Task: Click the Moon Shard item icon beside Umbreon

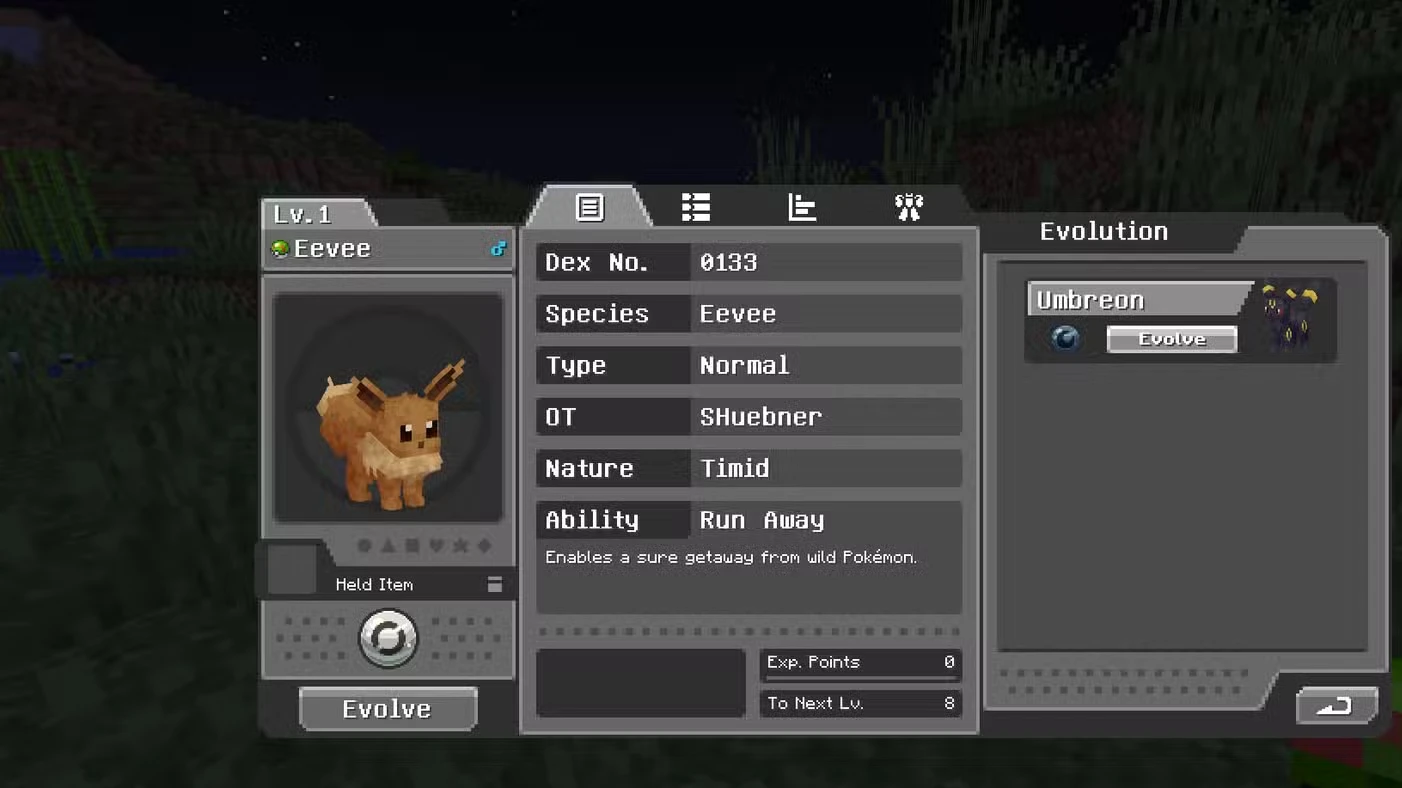Action: 1066,338
